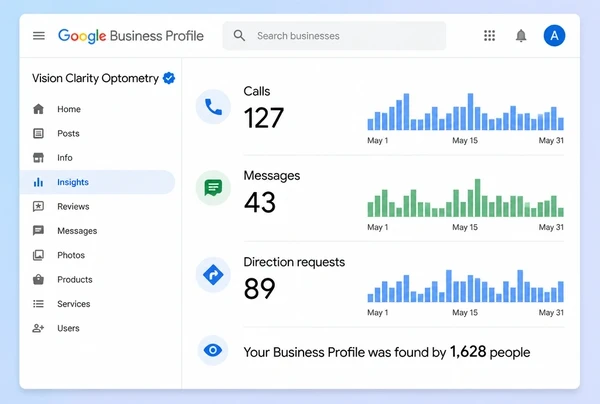Click May 15 label under Calls chart
The image size is (600, 404).
[x=465, y=140]
